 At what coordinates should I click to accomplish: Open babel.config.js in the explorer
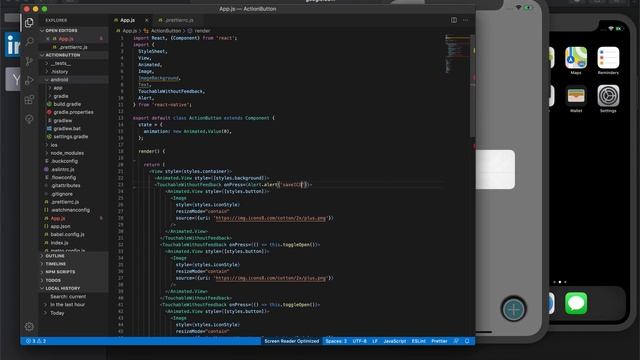tap(73, 235)
